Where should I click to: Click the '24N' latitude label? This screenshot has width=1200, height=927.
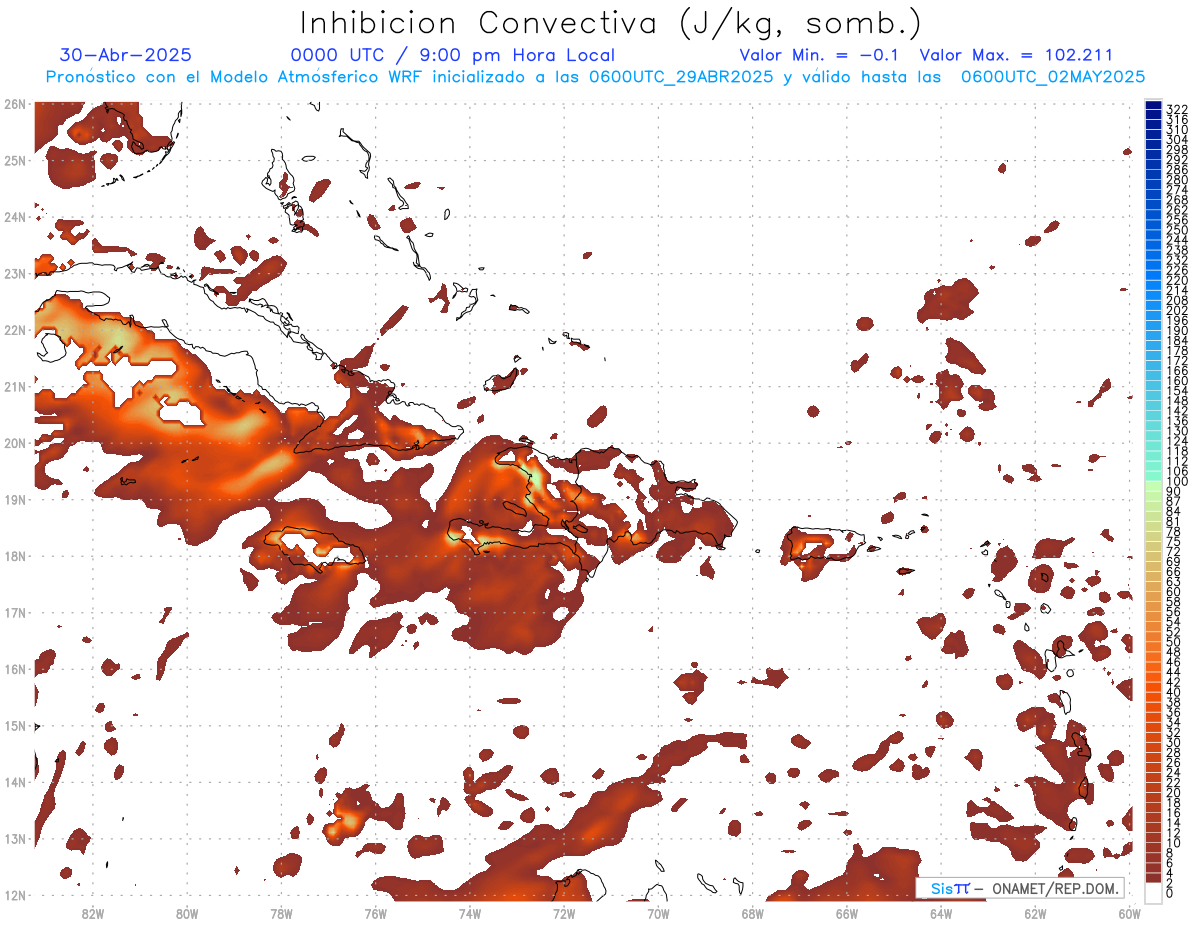pyautogui.click(x=14, y=217)
